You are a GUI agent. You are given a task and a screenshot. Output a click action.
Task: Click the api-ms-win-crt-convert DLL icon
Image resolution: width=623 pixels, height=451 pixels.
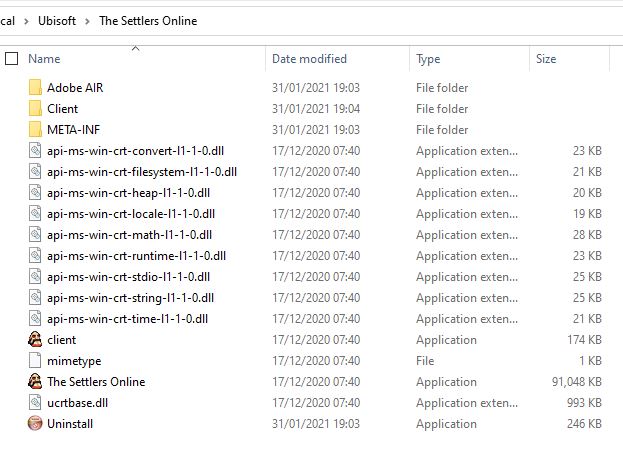tap(36, 151)
